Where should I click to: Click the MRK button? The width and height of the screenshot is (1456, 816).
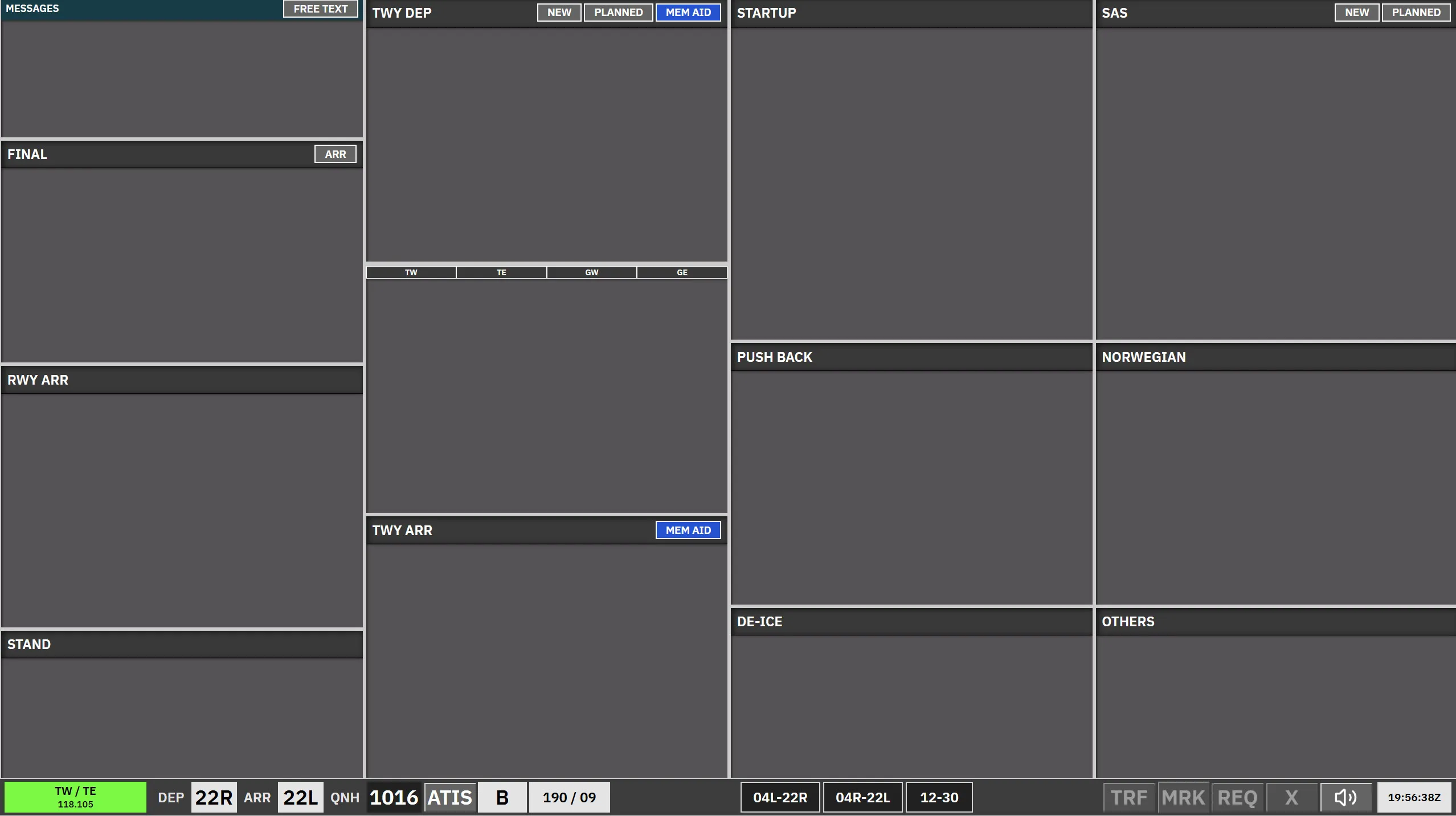pos(1183,797)
